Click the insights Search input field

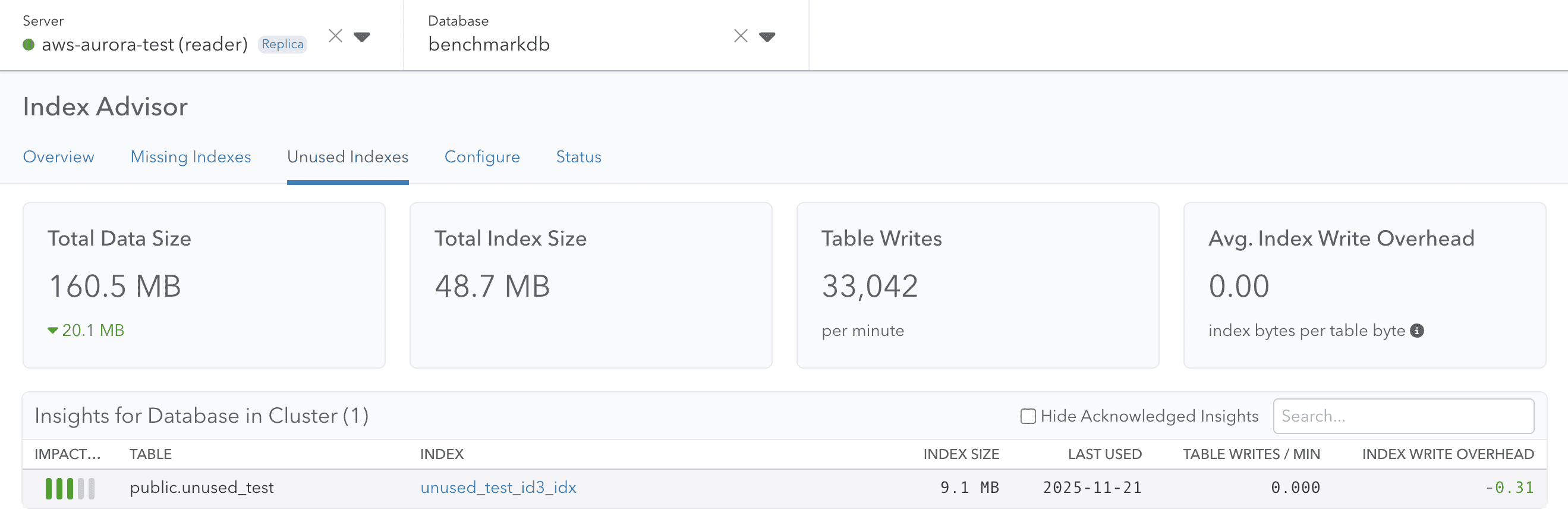click(1403, 416)
